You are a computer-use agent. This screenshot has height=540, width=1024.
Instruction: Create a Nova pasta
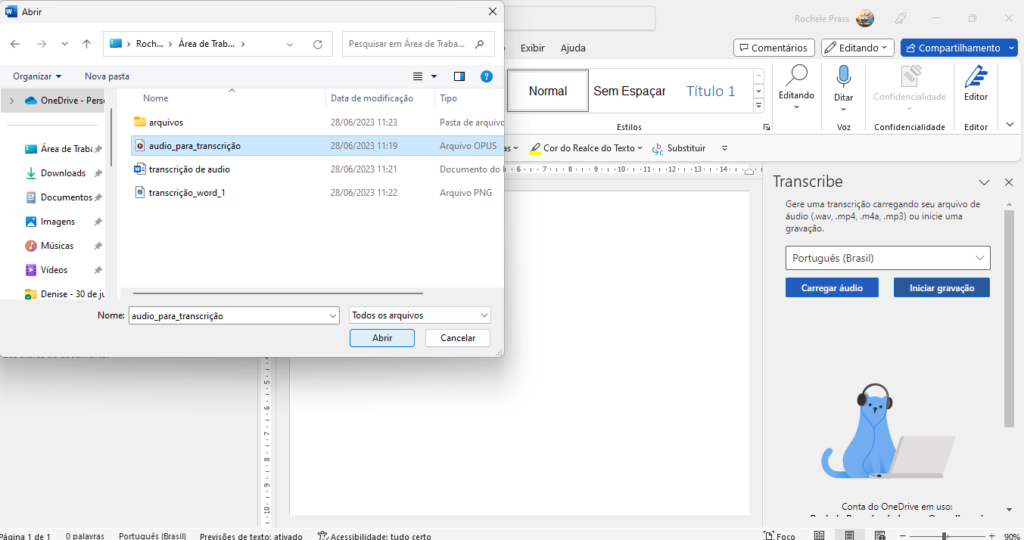tap(107, 76)
